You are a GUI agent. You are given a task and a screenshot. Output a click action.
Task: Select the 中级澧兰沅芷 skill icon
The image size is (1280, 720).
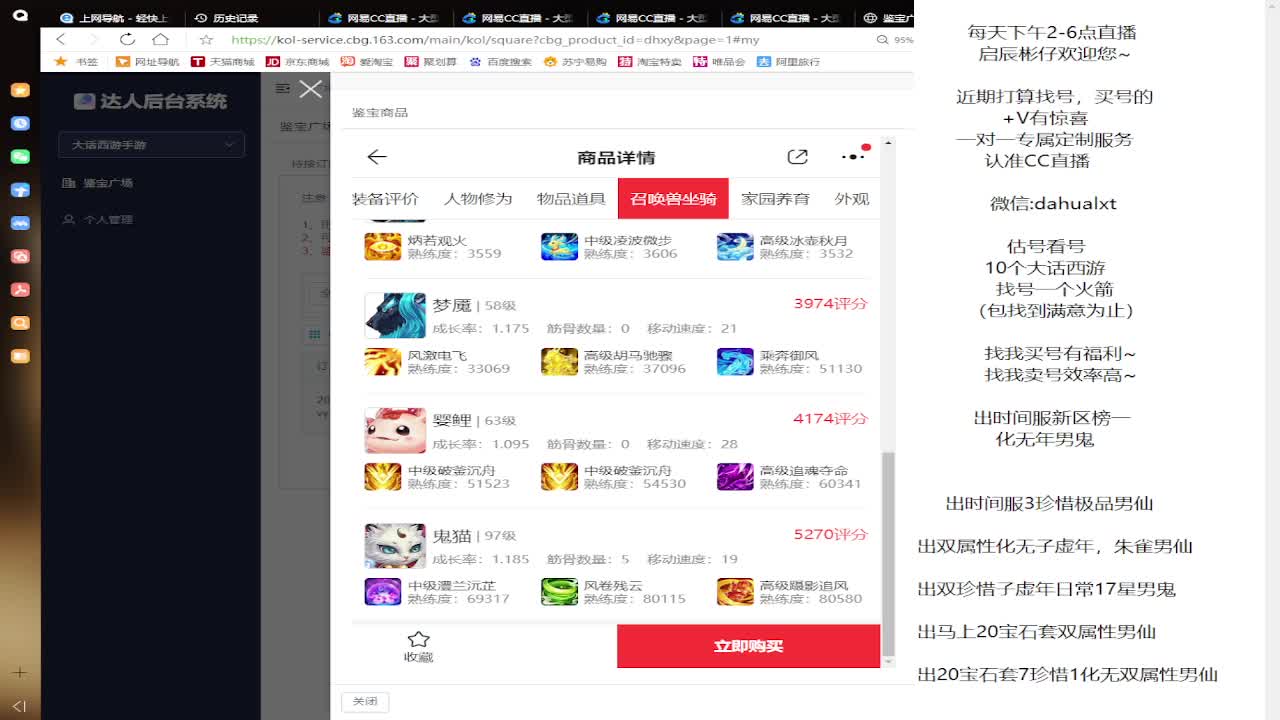[382, 591]
